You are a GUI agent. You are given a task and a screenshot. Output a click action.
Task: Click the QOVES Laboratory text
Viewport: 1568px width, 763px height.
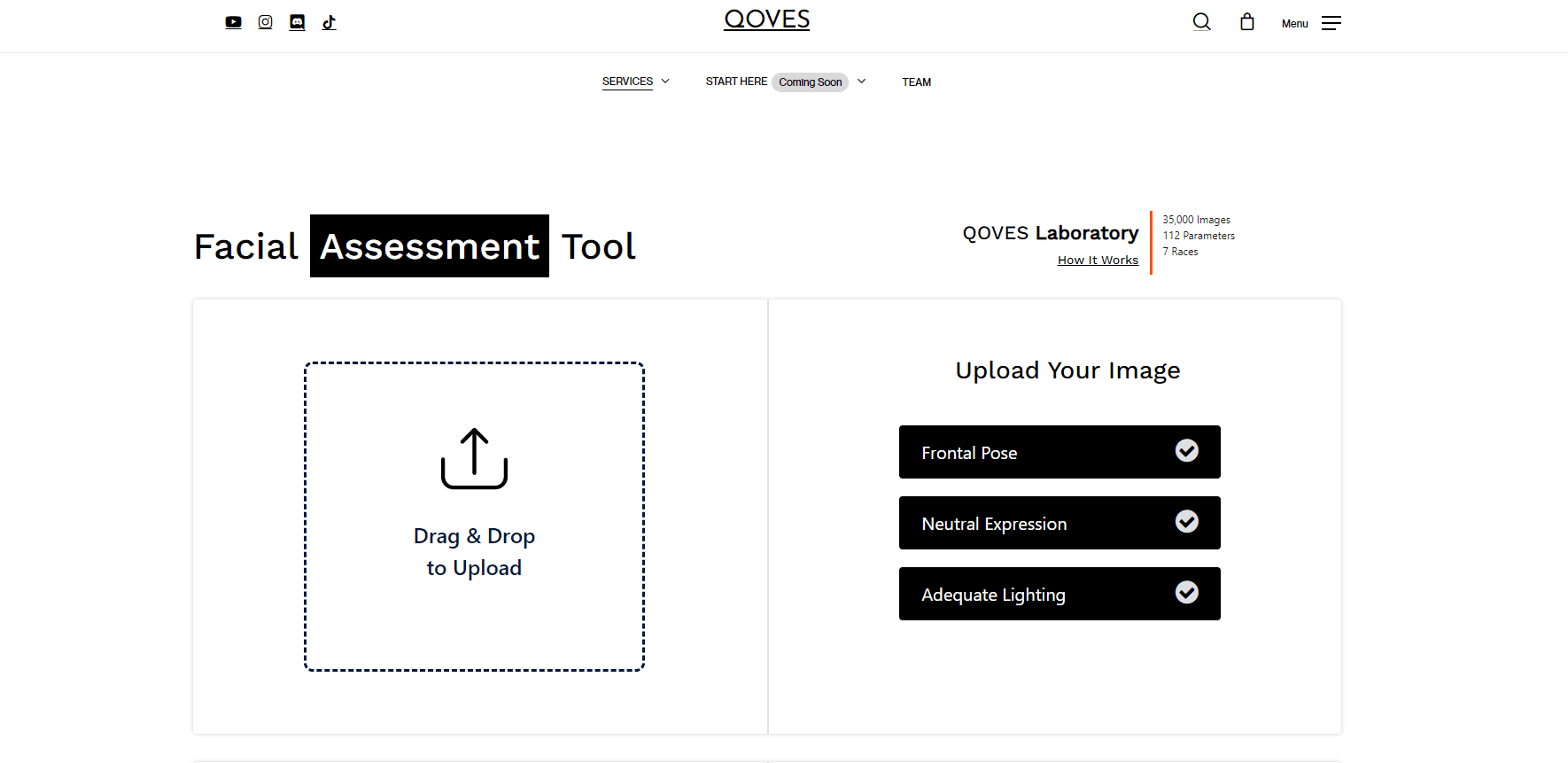coord(1051,233)
